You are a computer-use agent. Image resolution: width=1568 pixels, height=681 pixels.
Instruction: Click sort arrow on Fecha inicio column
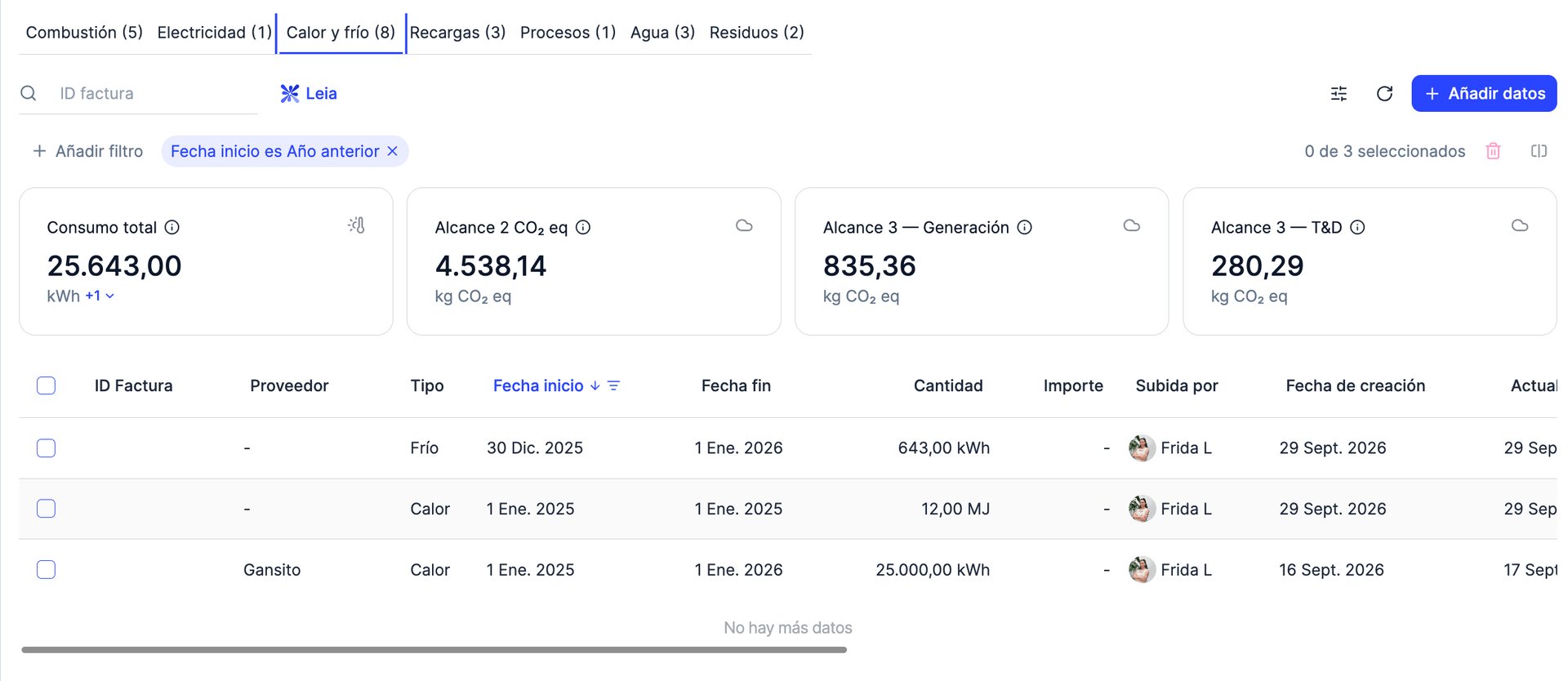[x=595, y=385]
